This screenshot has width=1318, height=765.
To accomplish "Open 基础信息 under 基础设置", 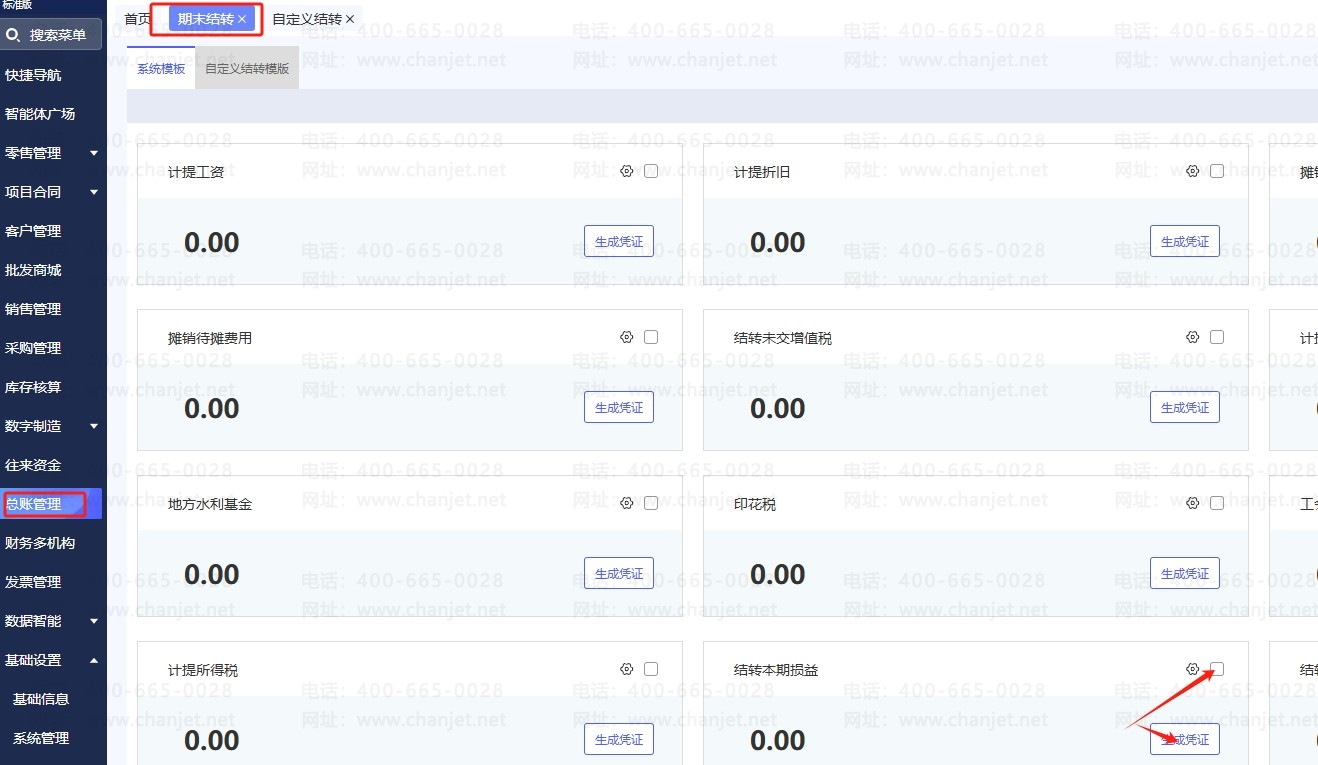I will click(x=41, y=699).
